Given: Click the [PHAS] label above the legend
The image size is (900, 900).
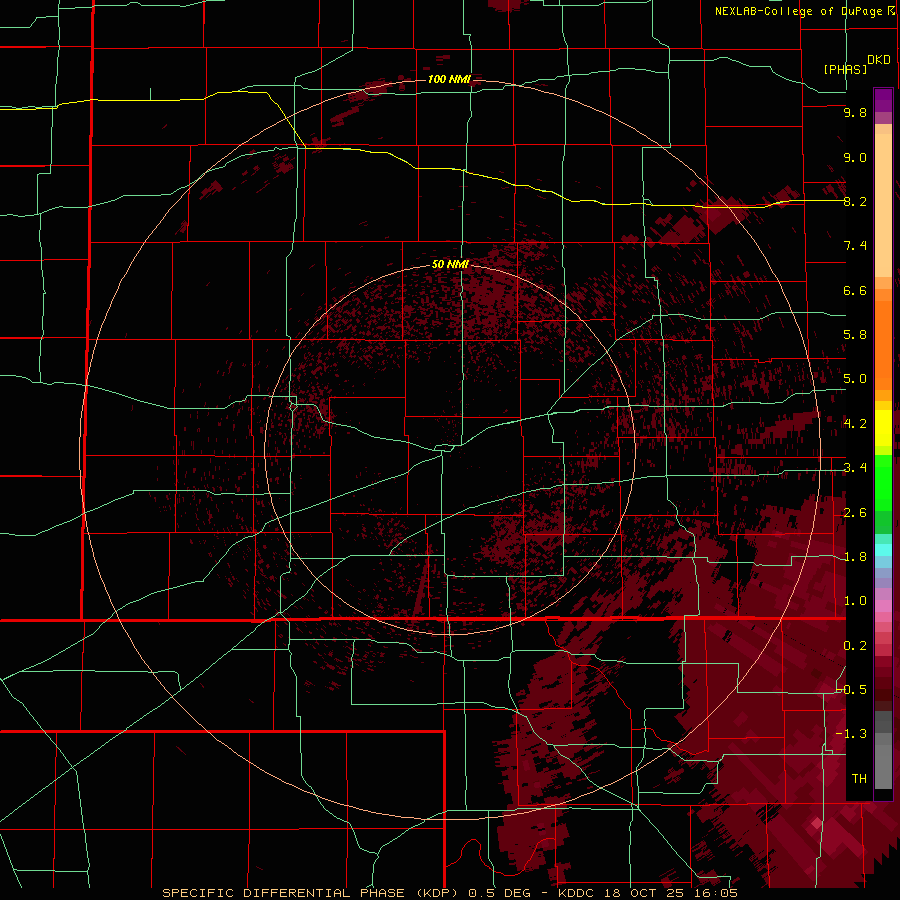Looking at the screenshot, I should tap(845, 69).
